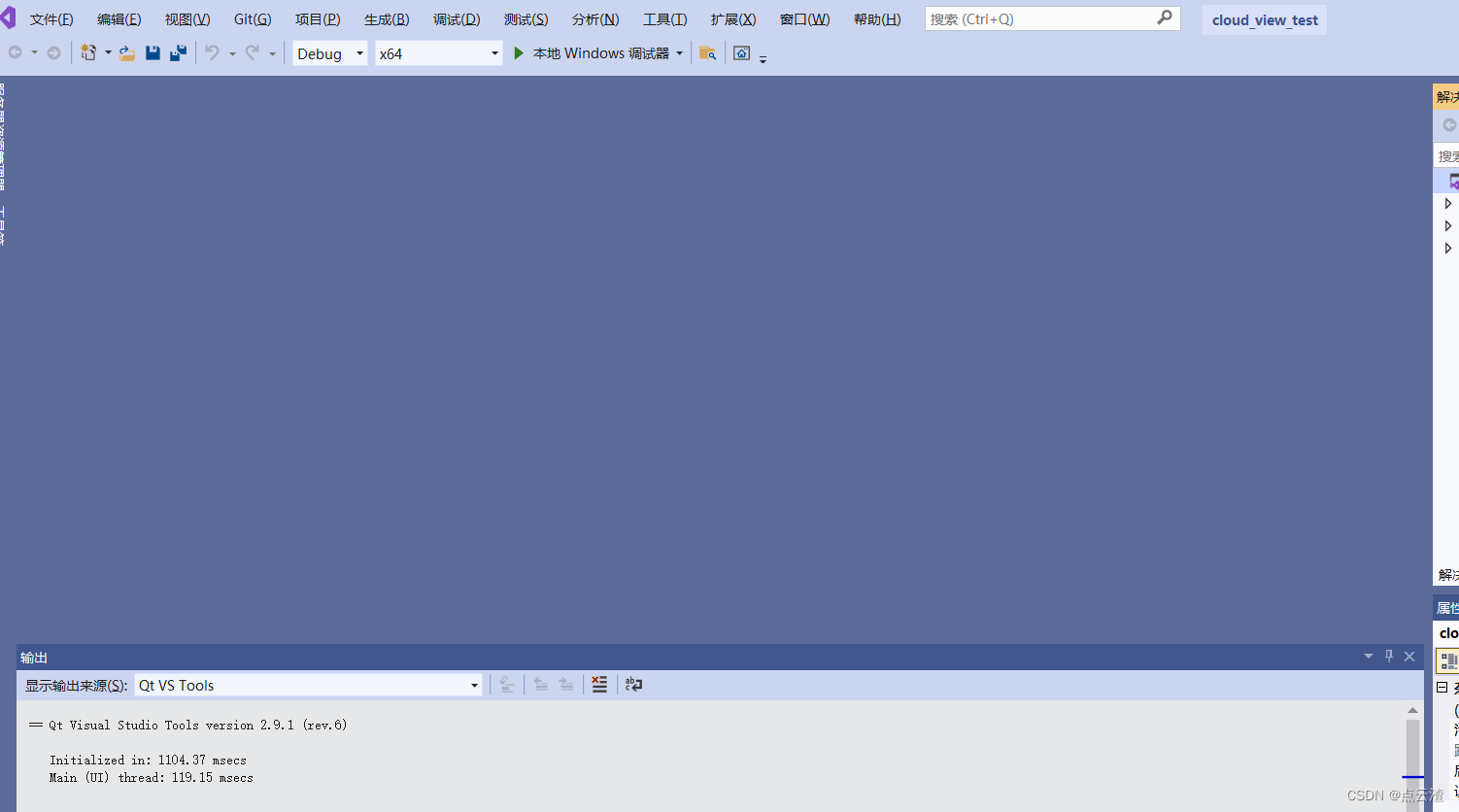
Task: Click the save all icon
Action: pos(178,52)
